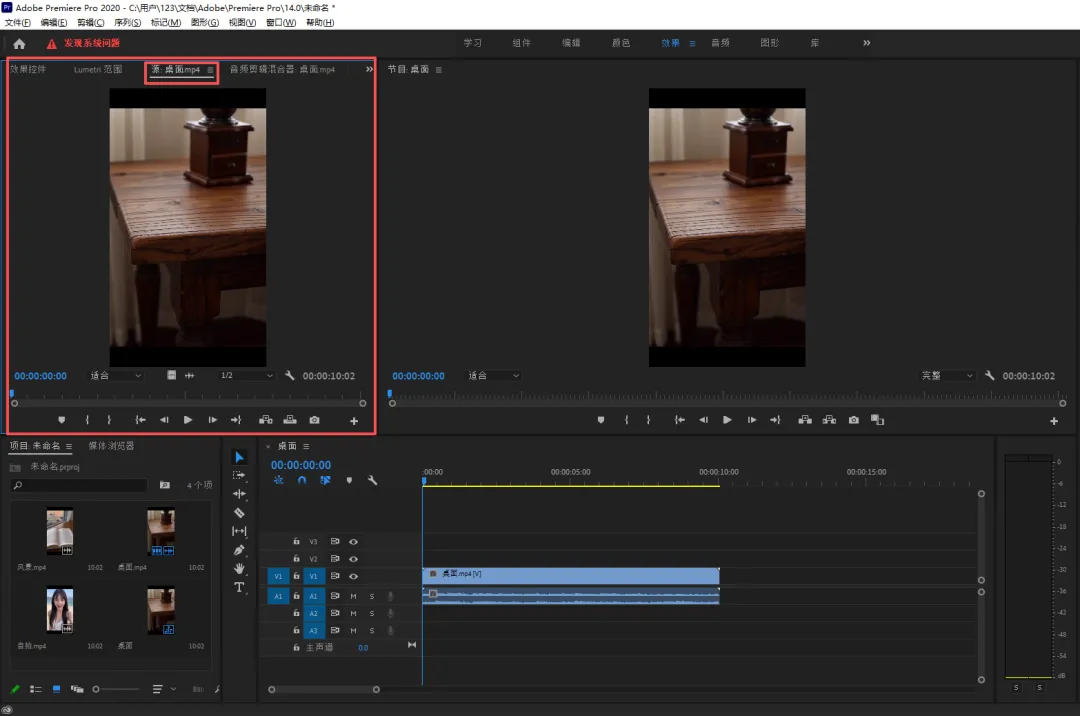Select the Hand tool
This screenshot has height=716, width=1080.
pyautogui.click(x=239, y=569)
